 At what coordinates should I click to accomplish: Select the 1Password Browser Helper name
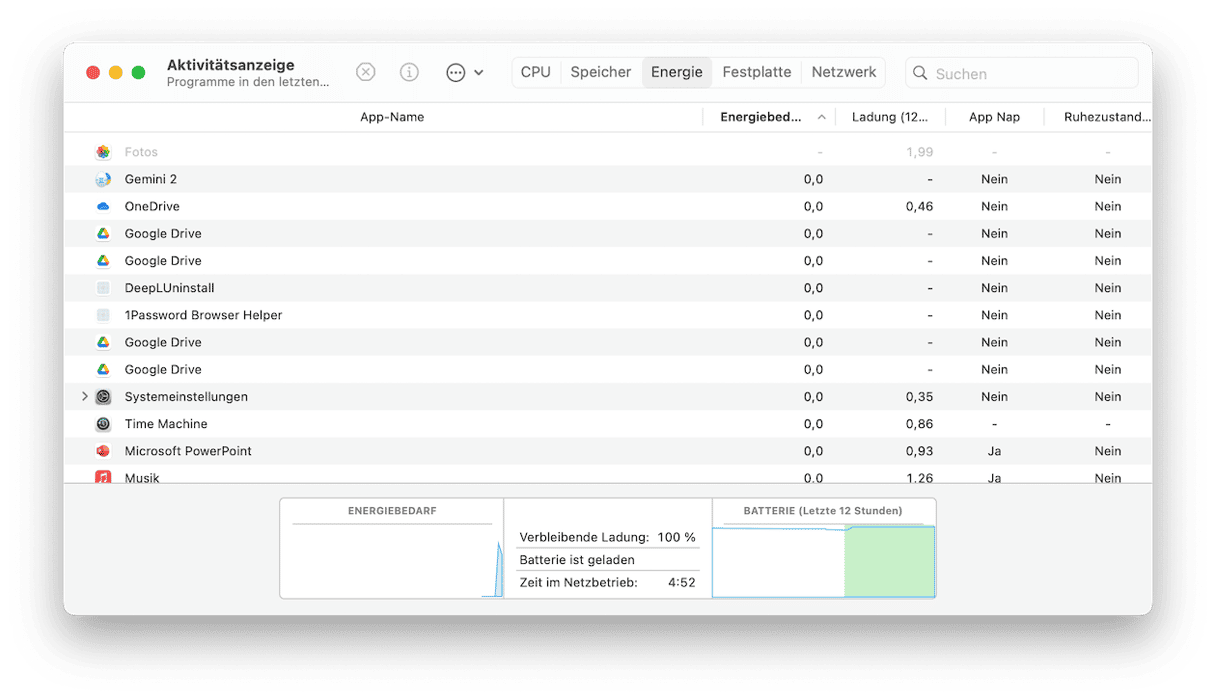coord(204,315)
